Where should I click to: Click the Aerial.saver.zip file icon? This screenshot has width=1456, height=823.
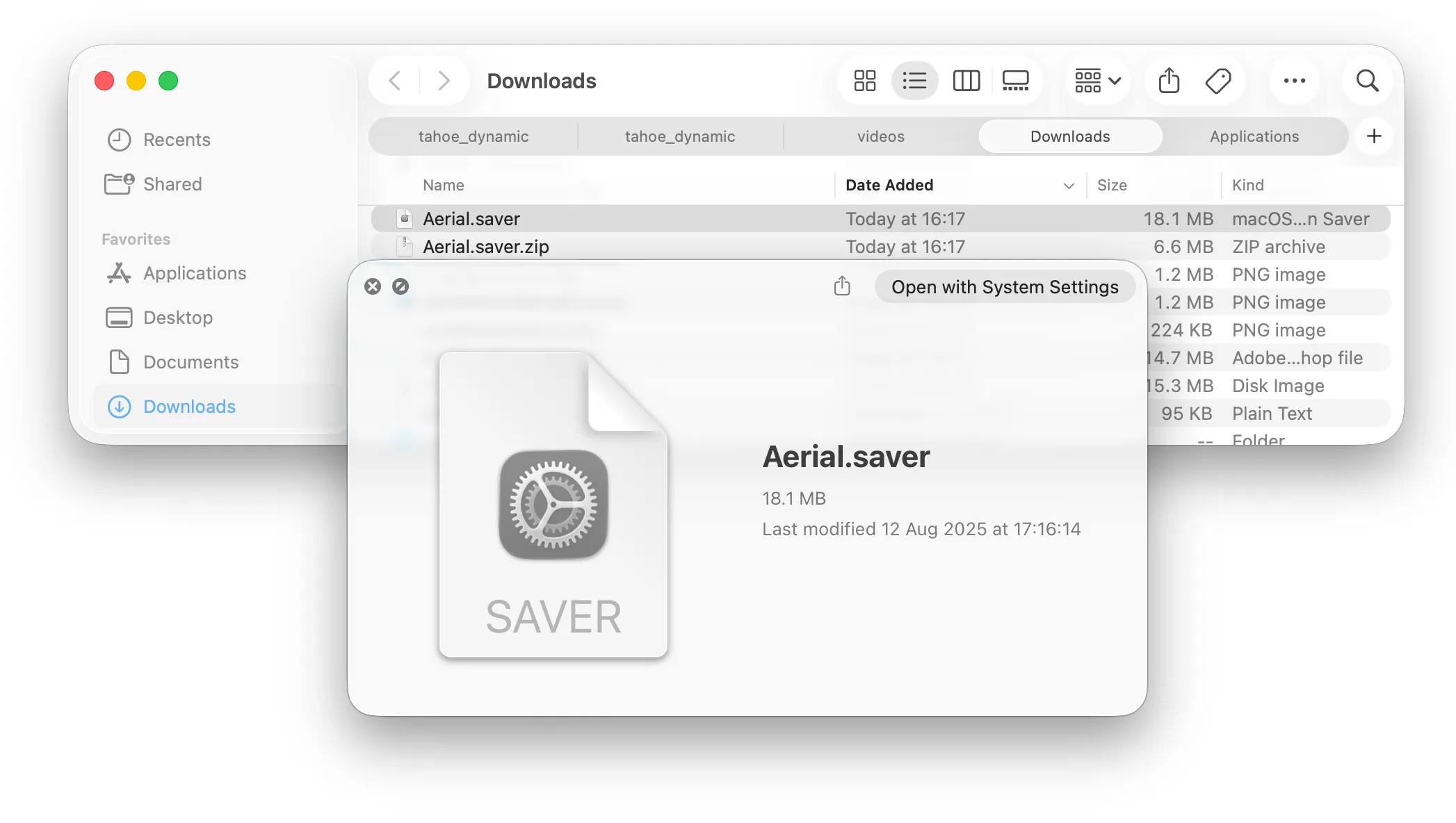[x=405, y=247]
